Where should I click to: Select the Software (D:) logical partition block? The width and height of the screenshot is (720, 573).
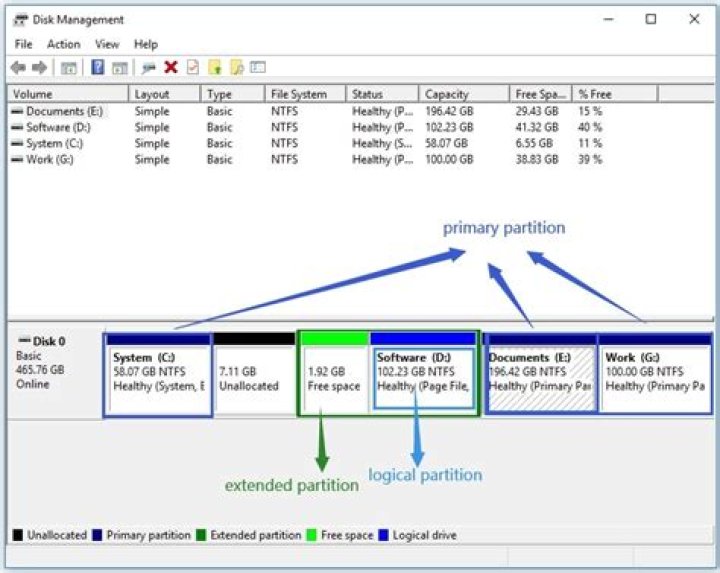point(423,376)
